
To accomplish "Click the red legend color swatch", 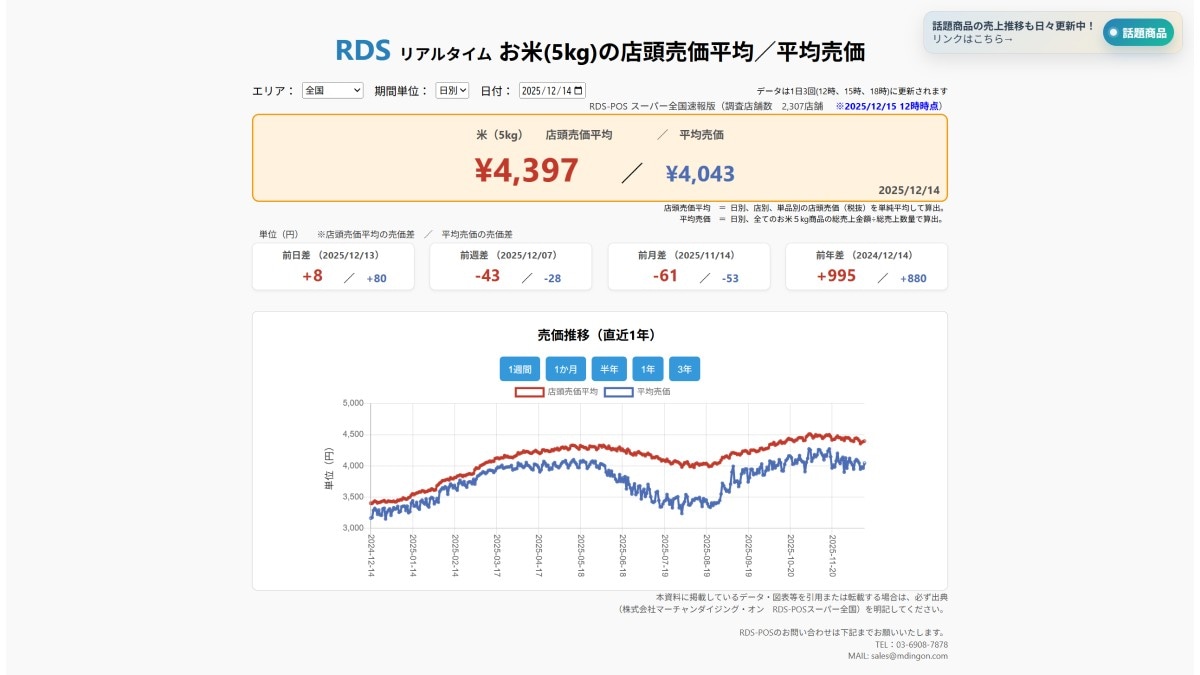I will click(x=530, y=392).
